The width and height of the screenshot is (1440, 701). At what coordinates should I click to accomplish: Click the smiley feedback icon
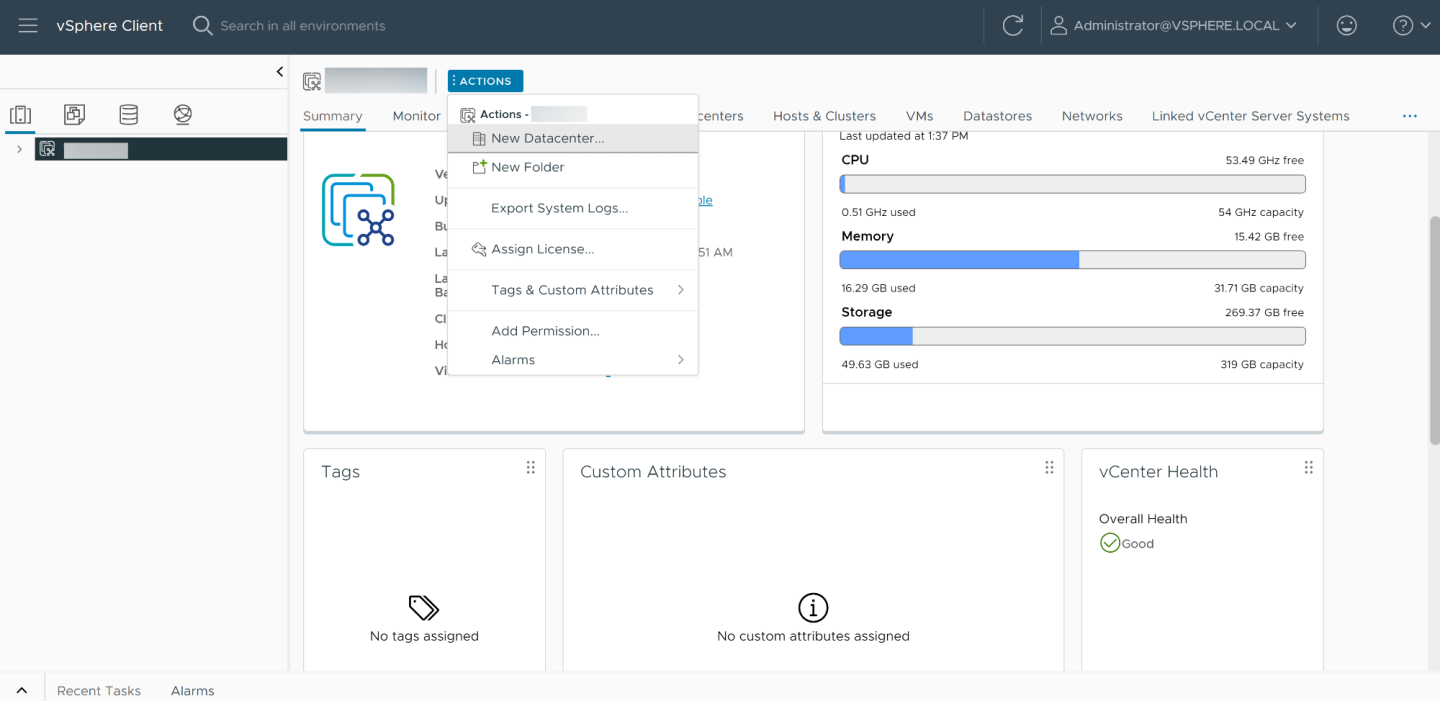click(1347, 26)
